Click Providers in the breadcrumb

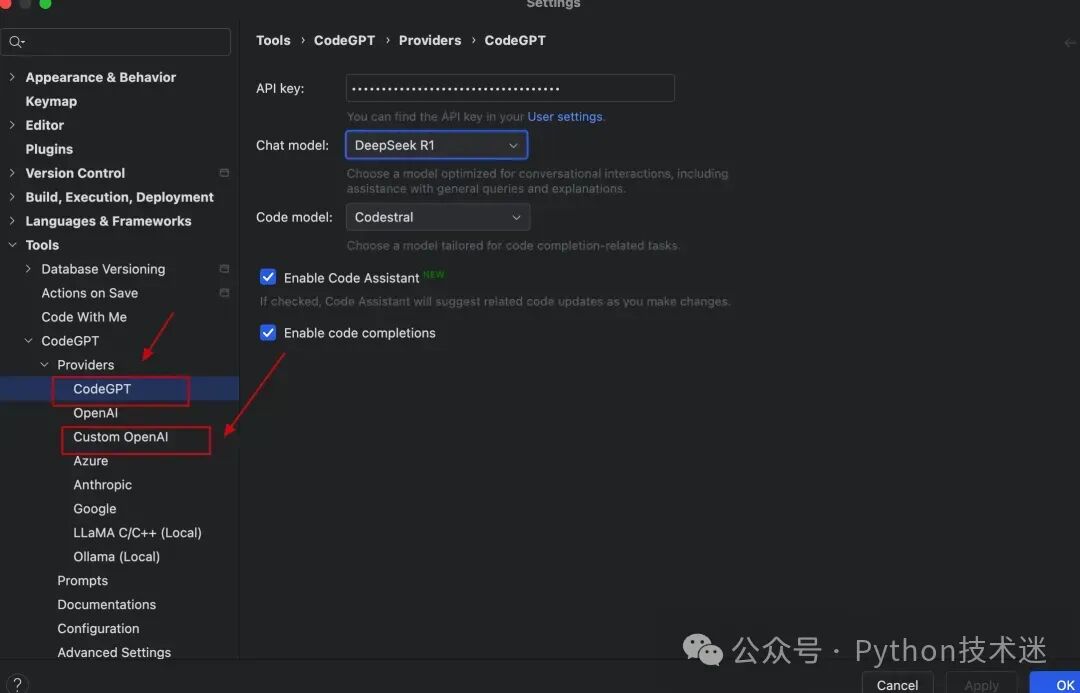point(430,41)
